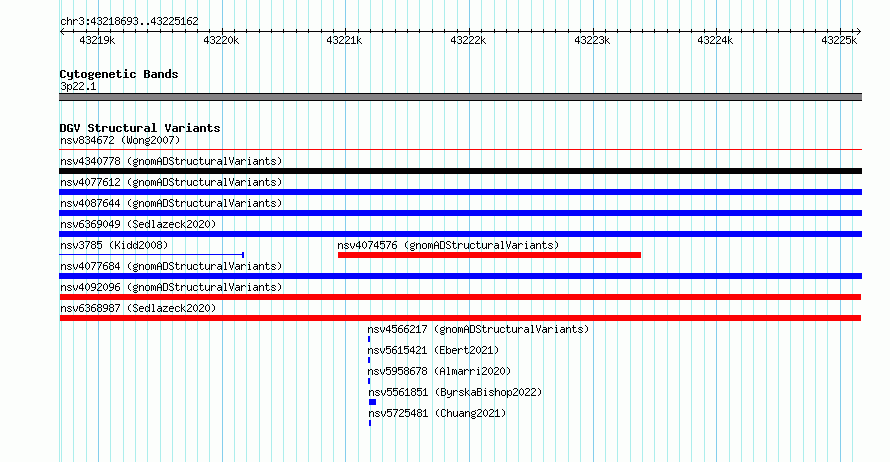Image resolution: width=890 pixels, height=462 pixels.
Task: Open nsv4077684 gnomAD variant label
Action: [x=171, y=266]
